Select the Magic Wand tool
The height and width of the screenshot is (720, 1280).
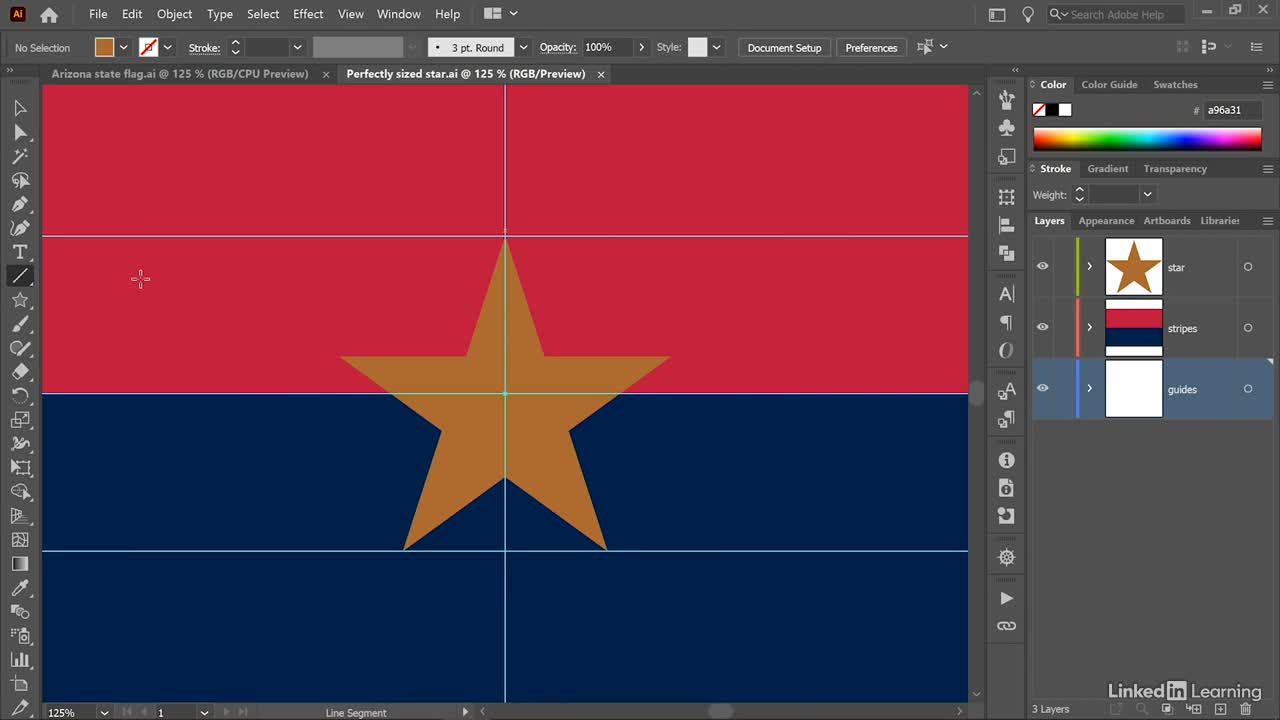[20, 156]
